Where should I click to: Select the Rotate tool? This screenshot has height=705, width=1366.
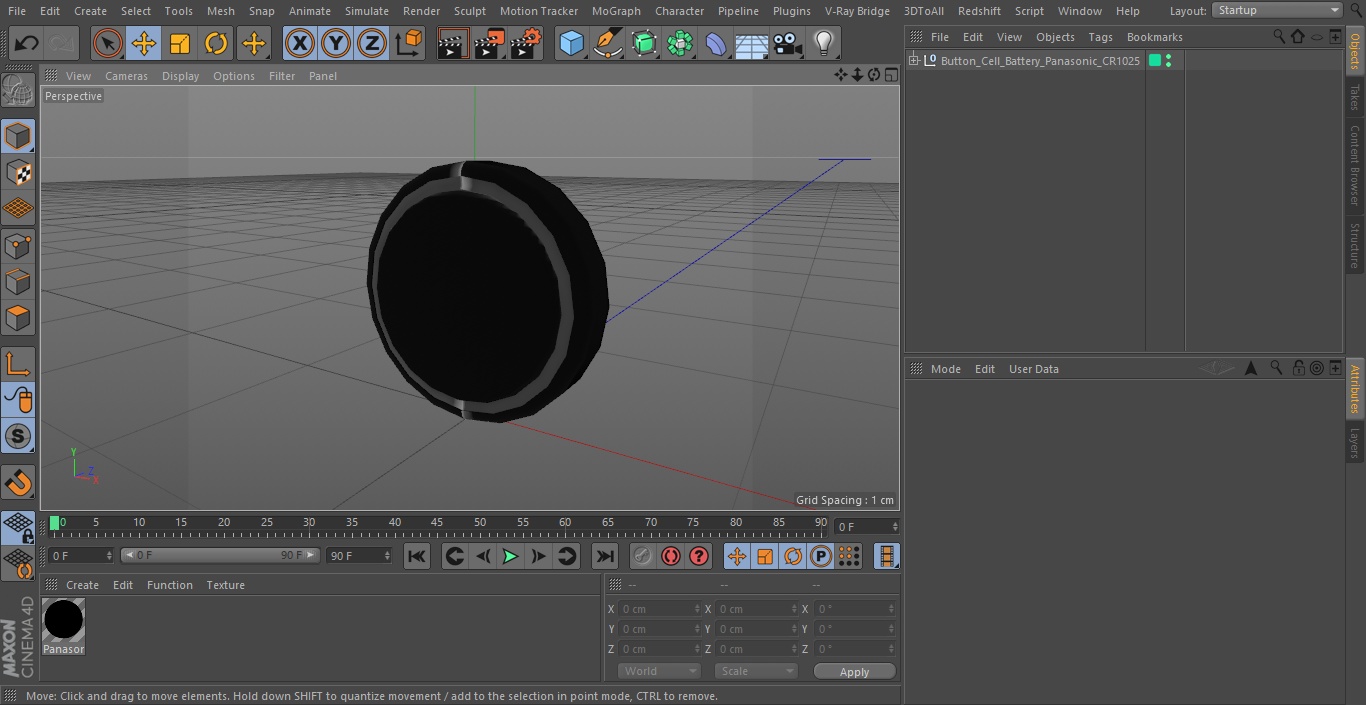(x=216, y=43)
